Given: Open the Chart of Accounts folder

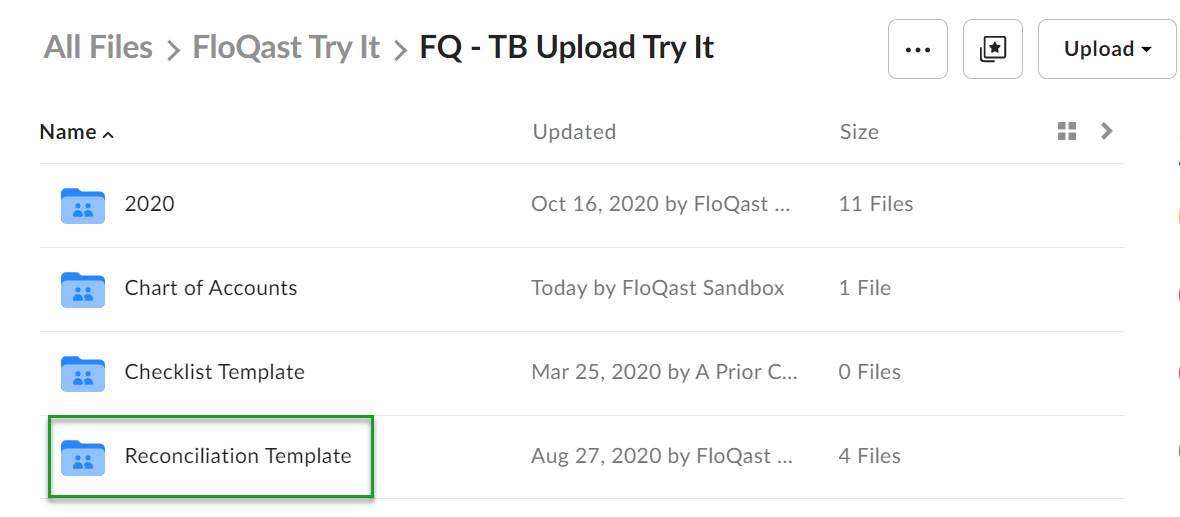Looking at the screenshot, I should [211, 288].
